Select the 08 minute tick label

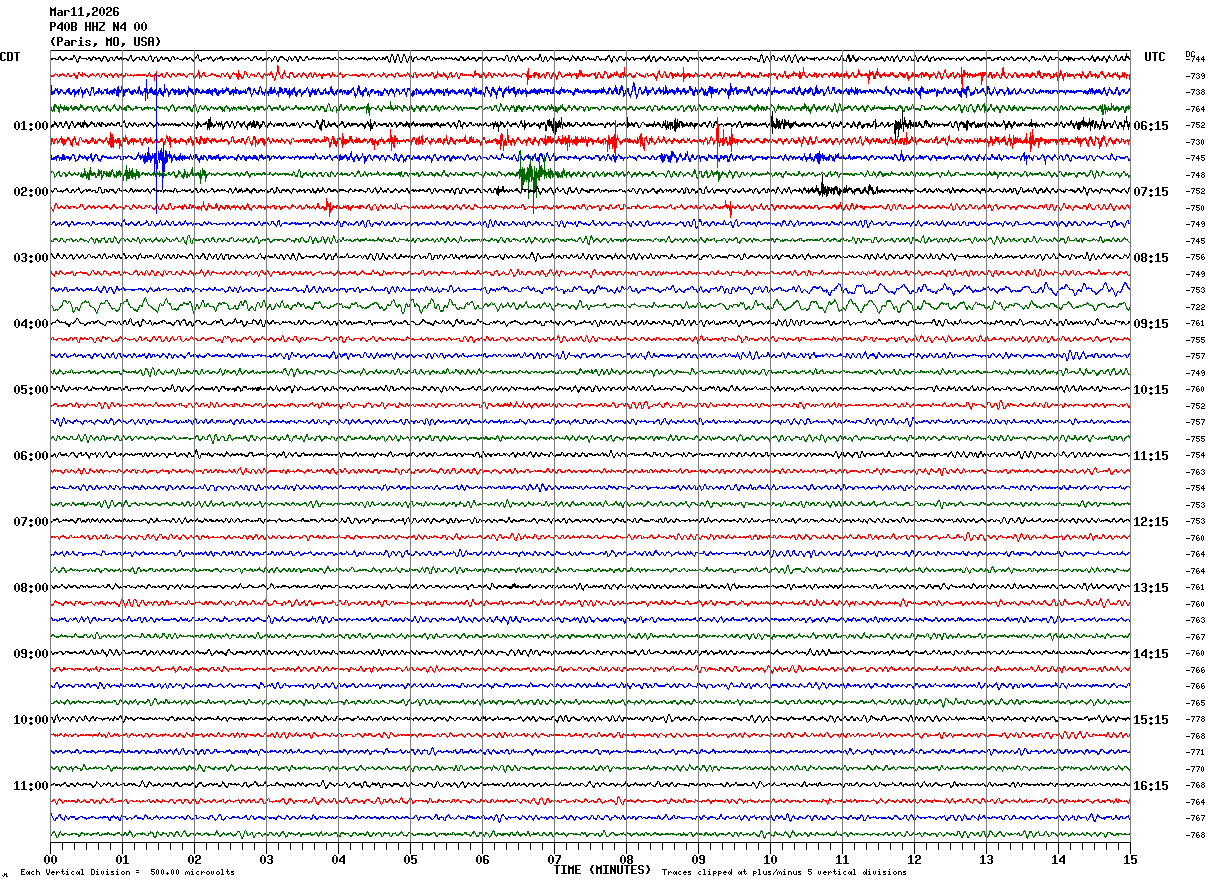626,859
